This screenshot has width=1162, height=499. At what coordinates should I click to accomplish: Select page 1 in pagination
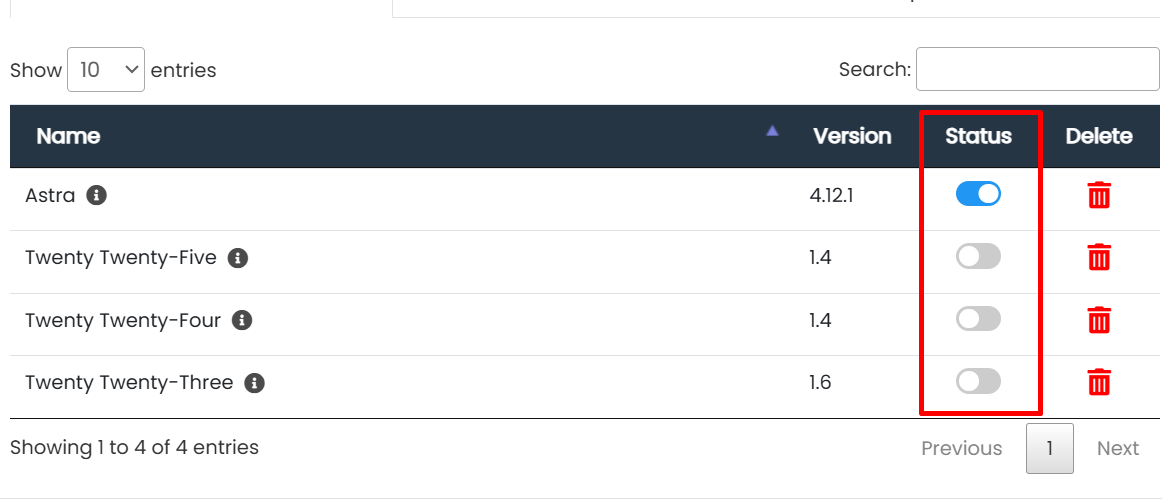point(1049,448)
